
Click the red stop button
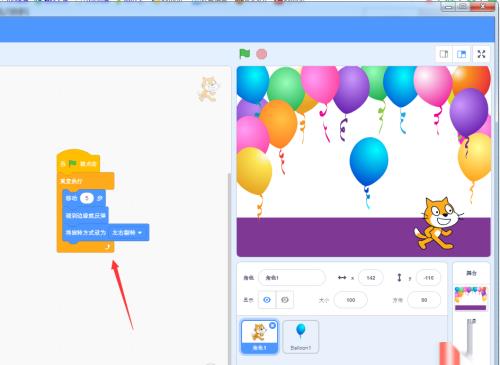(262, 54)
